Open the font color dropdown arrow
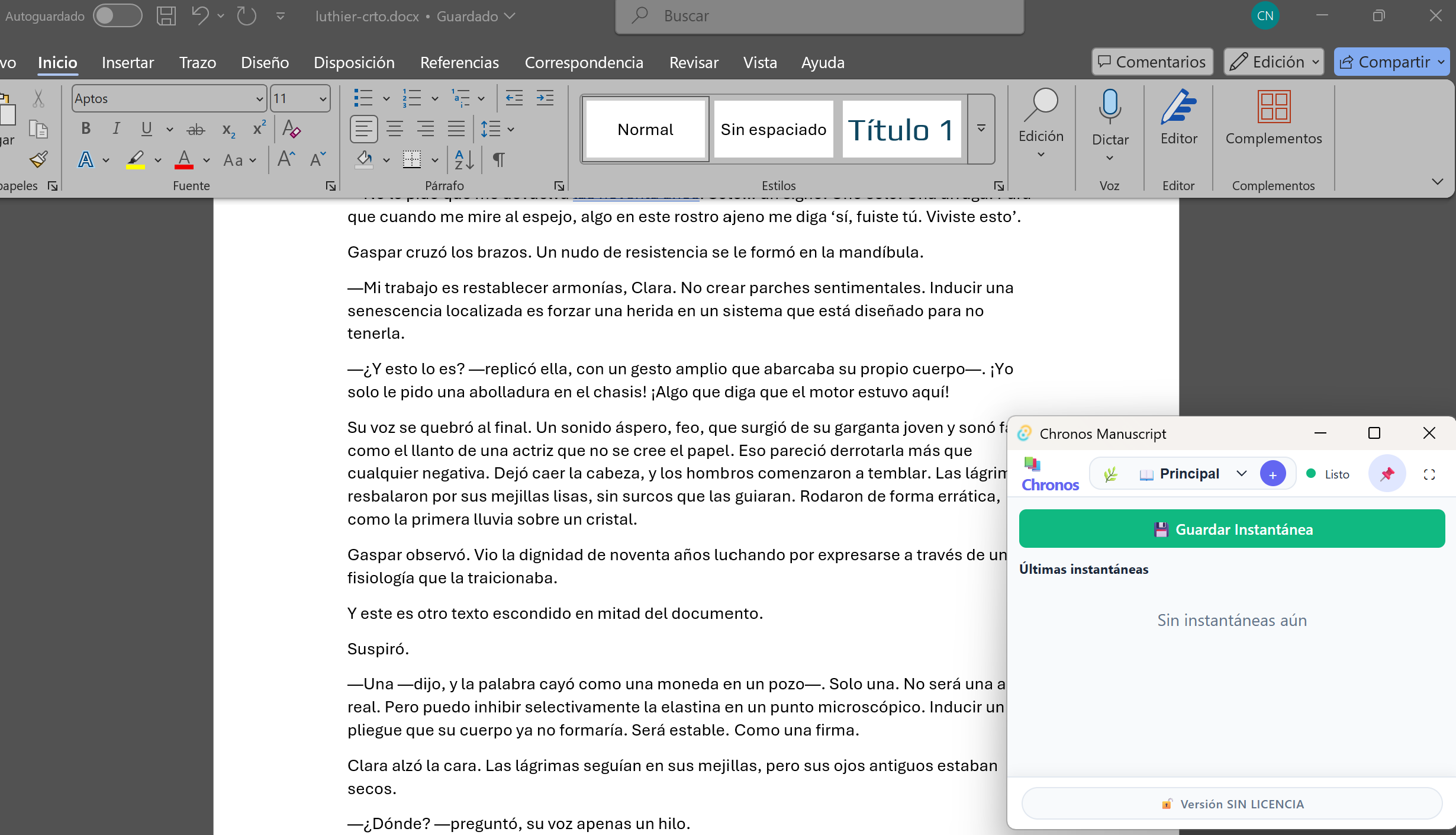Viewport: 1456px width, 835px height. pyautogui.click(x=206, y=160)
